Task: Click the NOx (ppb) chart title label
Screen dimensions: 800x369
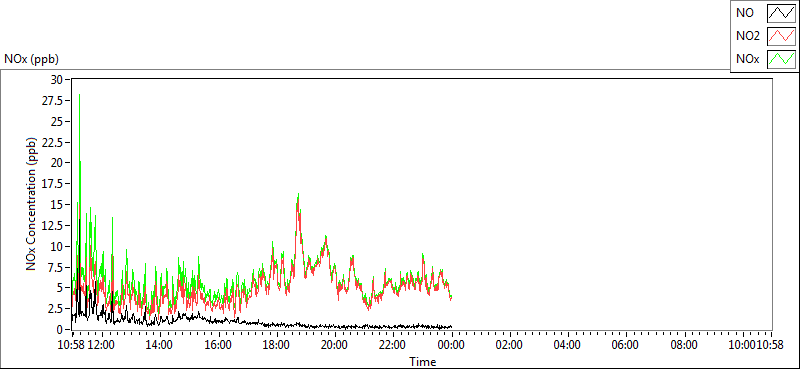Action: pos(32,59)
